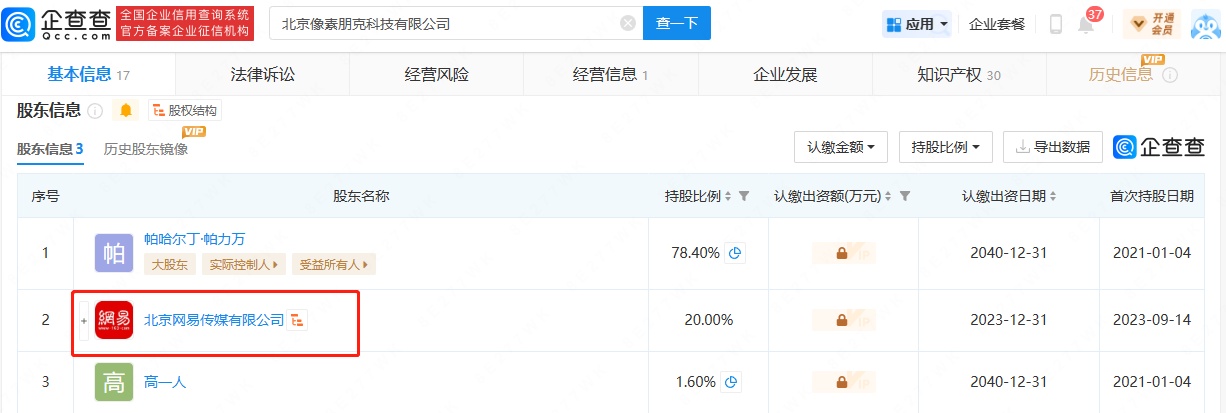Switch to the 知识产权 tab
Viewport: 1226px width, 413px height.
point(959,75)
